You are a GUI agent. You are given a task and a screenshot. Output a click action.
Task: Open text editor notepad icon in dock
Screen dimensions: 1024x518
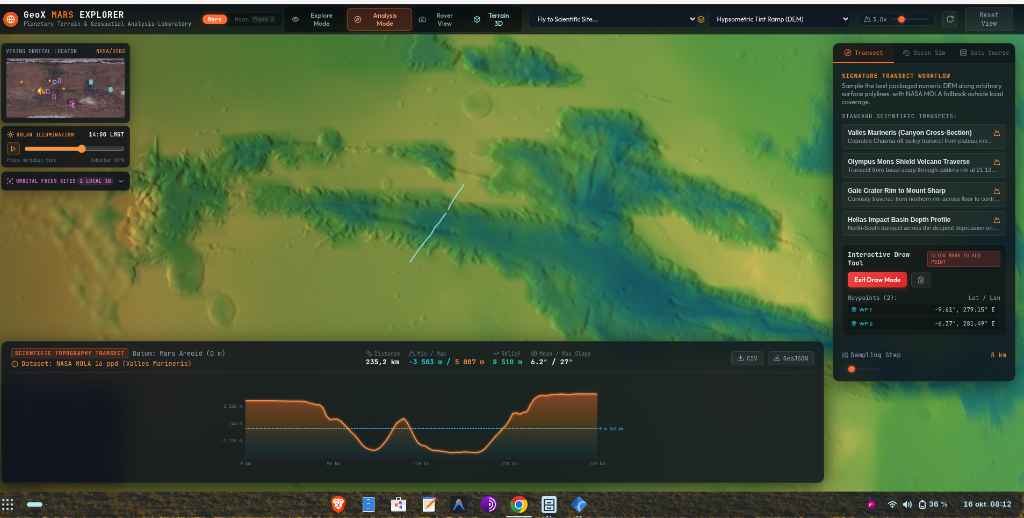[428, 504]
